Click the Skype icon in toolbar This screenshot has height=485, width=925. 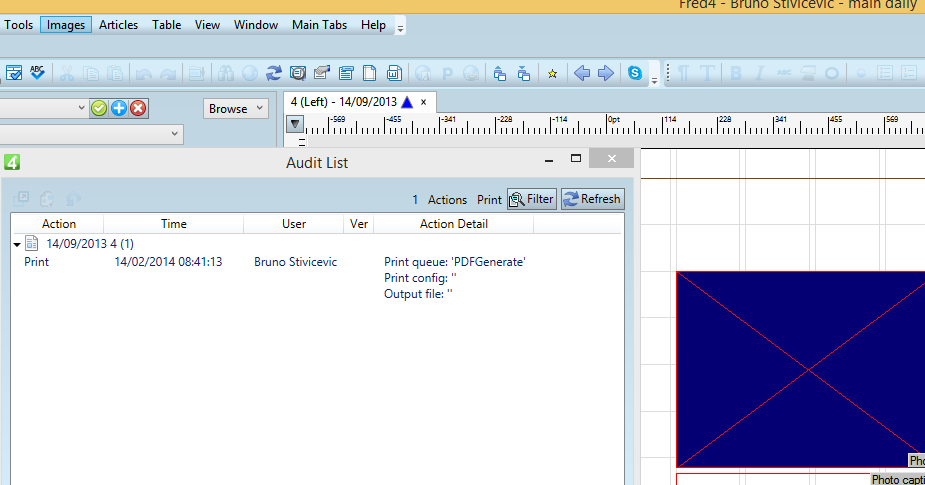[635, 73]
